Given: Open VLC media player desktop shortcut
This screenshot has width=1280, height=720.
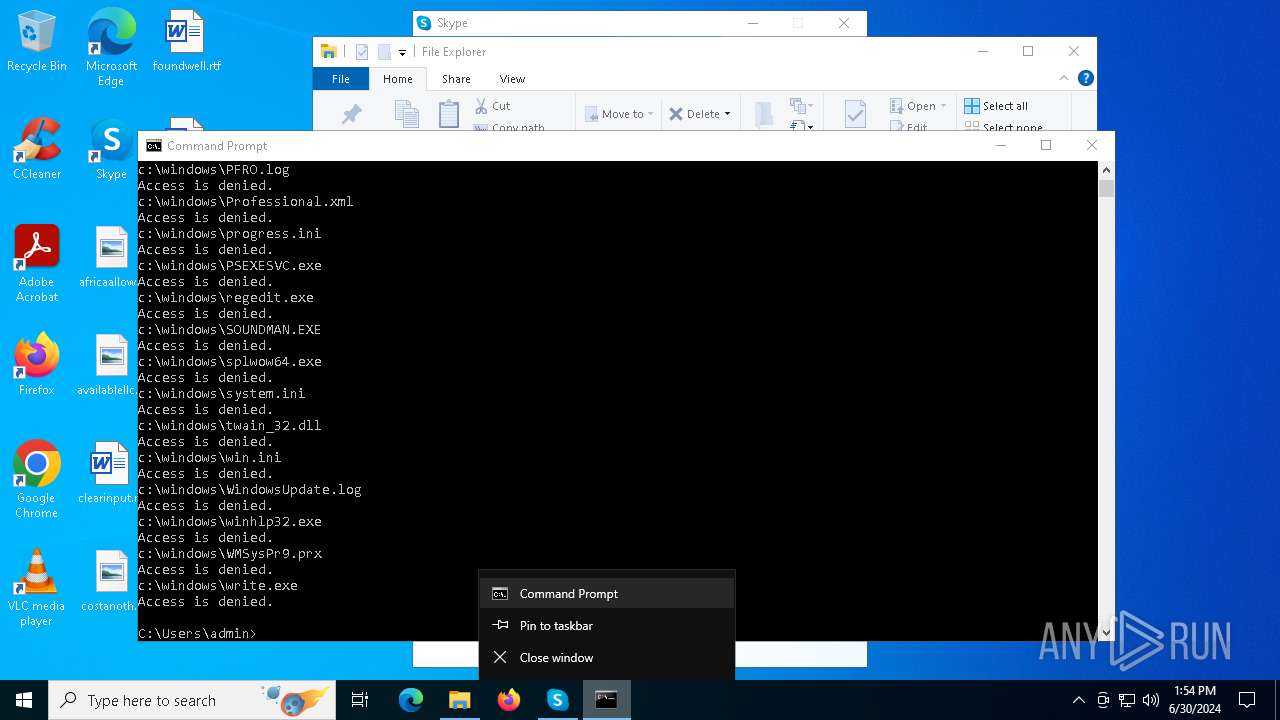Looking at the screenshot, I should (37, 588).
